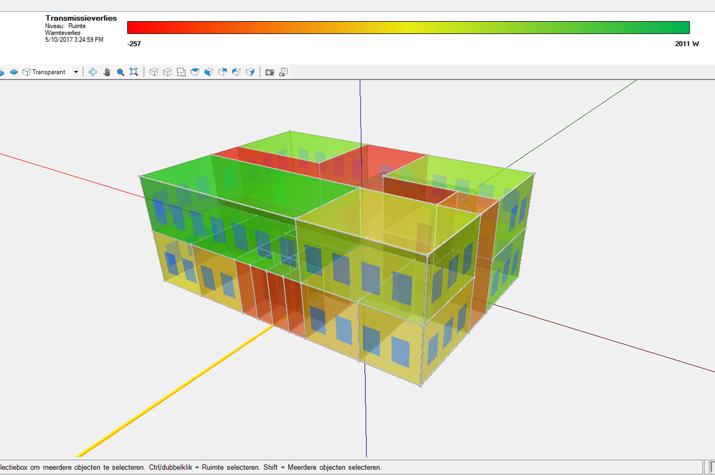Click the red end of the color legend
715x475 pixels.
click(x=135, y=28)
